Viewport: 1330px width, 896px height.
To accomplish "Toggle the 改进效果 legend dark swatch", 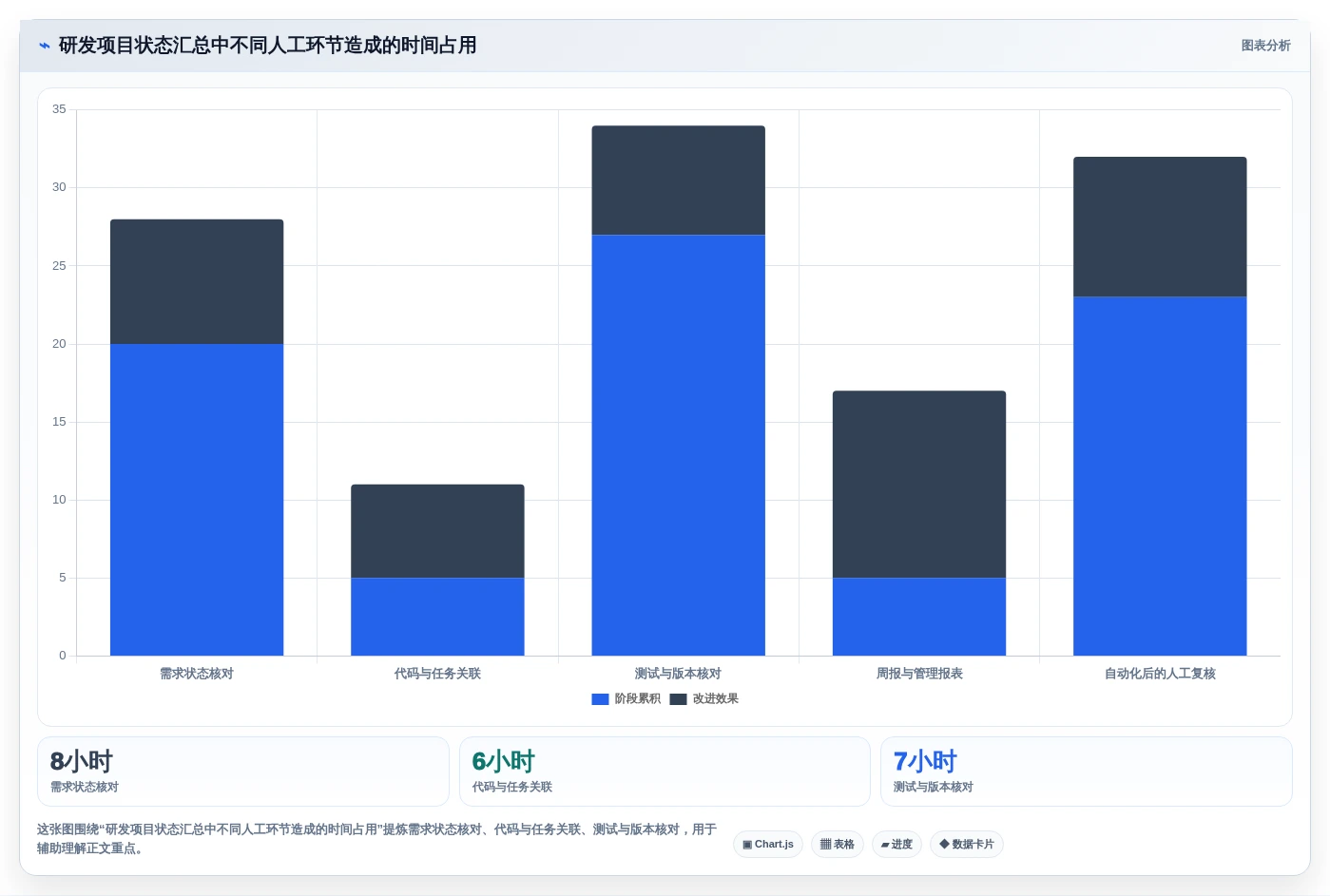I will point(678,699).
